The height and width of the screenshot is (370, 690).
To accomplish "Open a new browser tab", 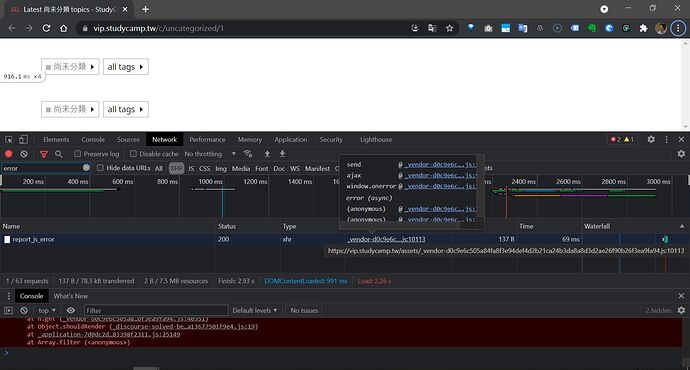I will click(x=145, y=9).
